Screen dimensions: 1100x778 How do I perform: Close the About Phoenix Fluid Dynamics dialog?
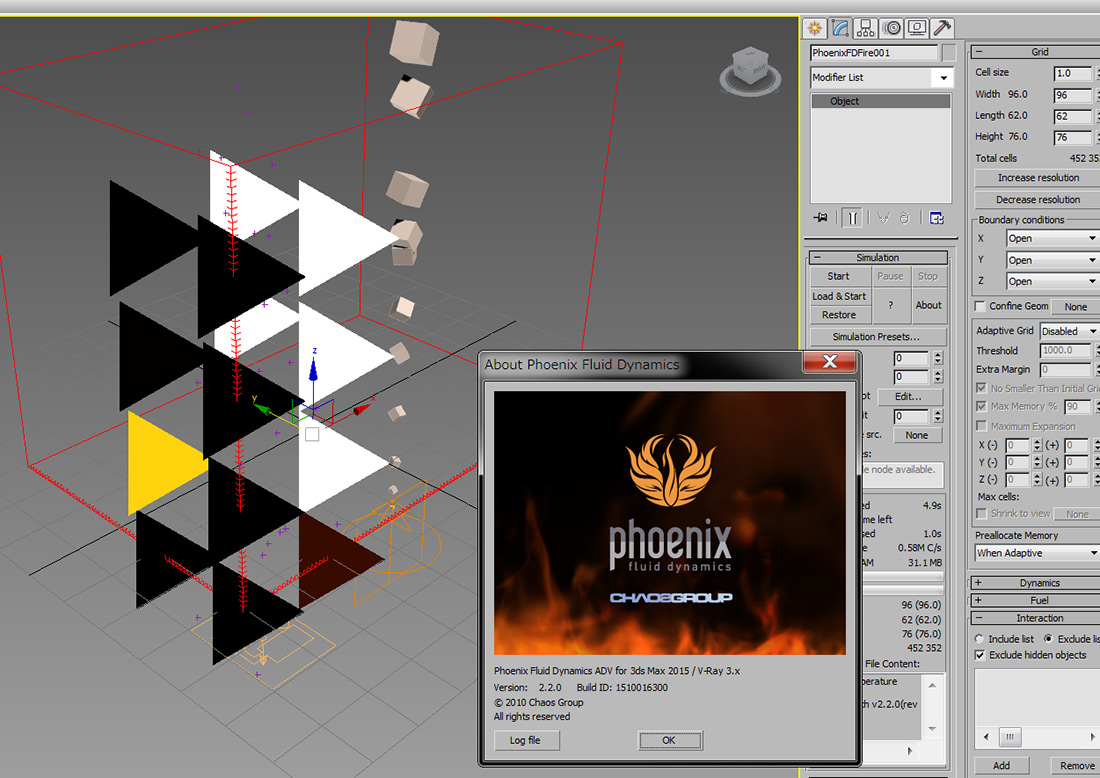click(x=830, y=361)
